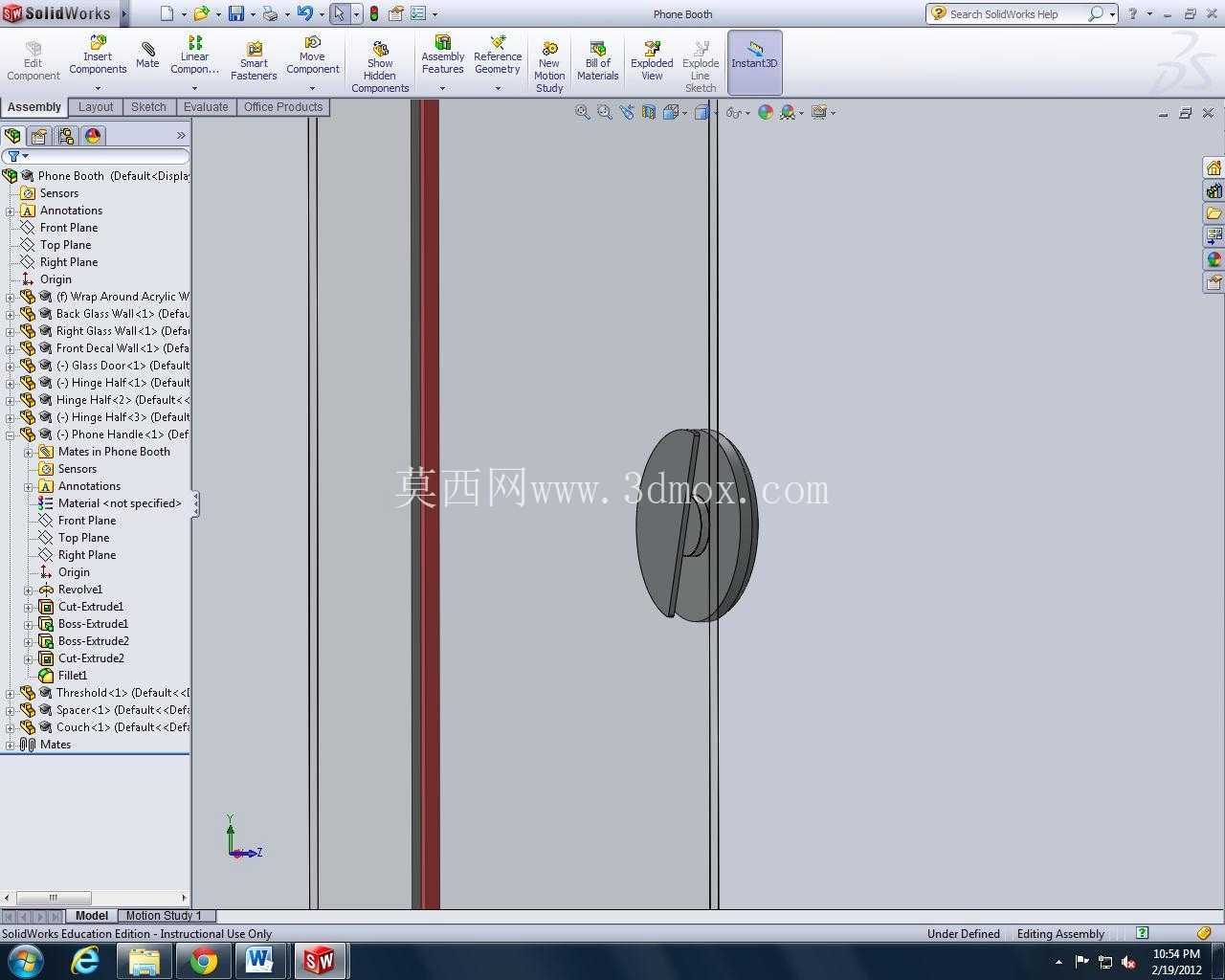Open the FeatureManager design tree tab
The height and width of the screenshot is (980, 1225).
tap(13, 136)
